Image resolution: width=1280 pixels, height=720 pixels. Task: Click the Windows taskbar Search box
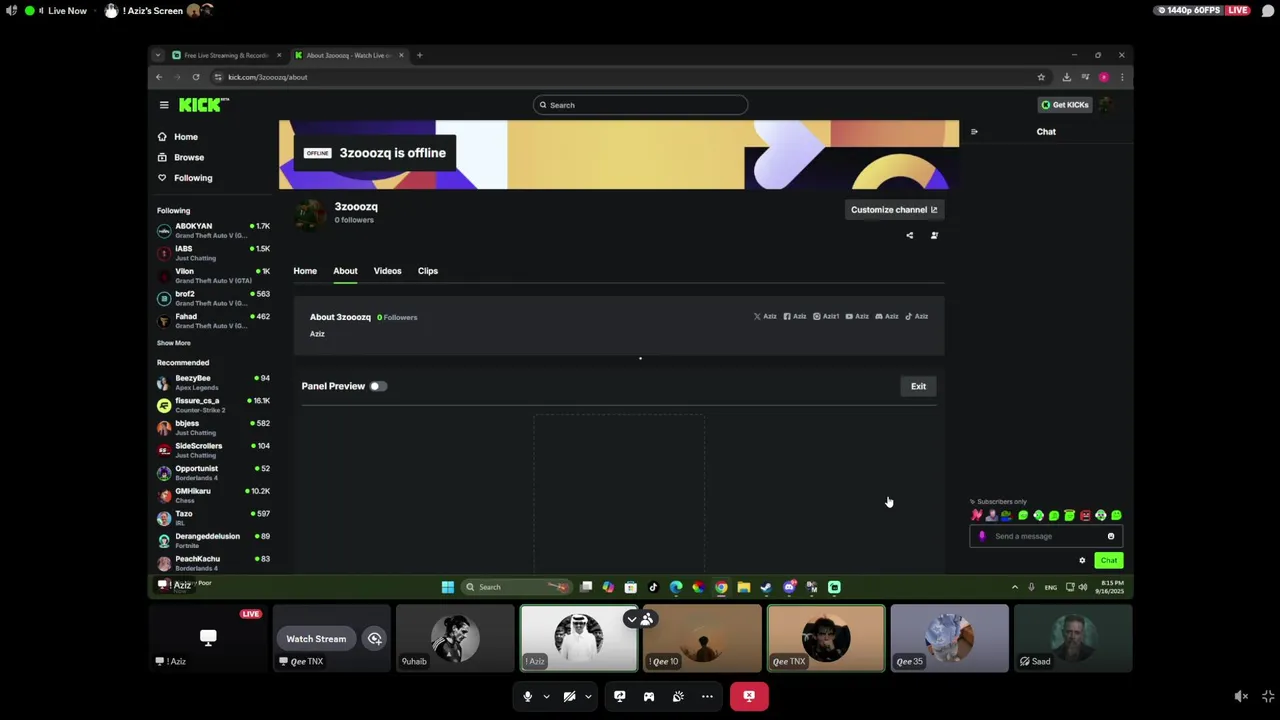[517, 587]
